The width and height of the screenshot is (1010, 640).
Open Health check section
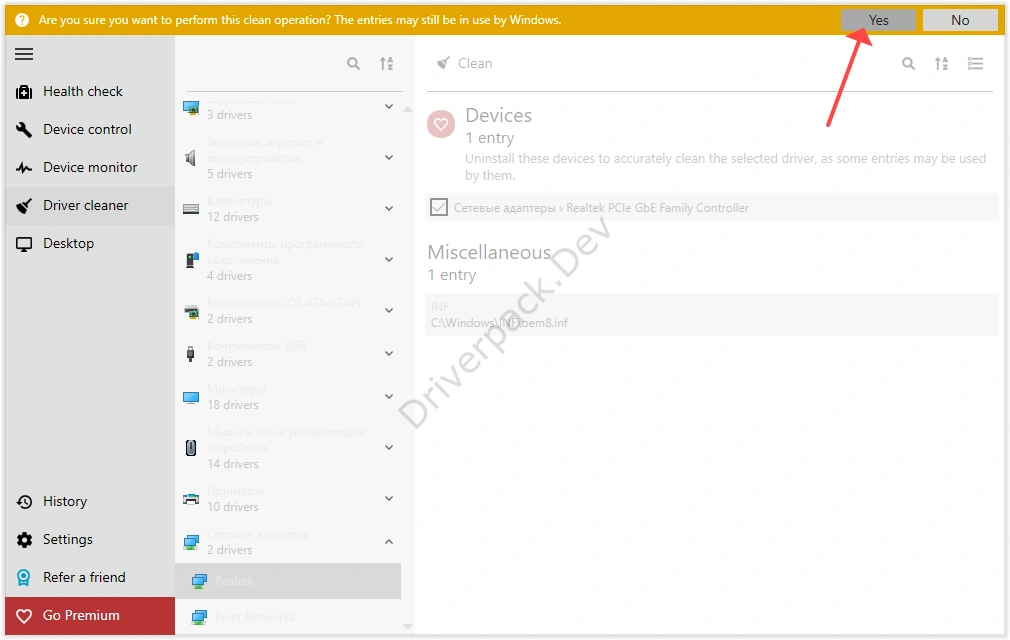point(90,91)
